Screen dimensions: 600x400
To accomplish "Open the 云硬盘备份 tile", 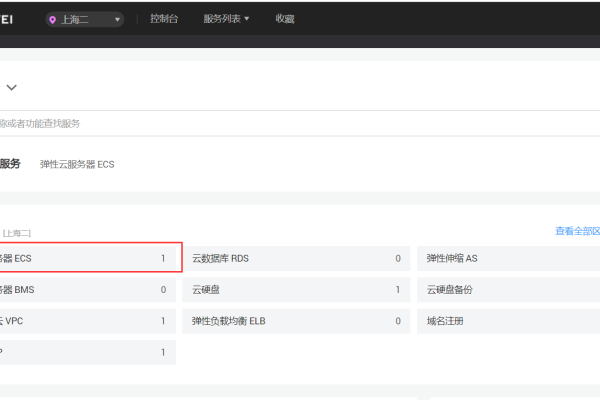I will (x=508, y=290).
